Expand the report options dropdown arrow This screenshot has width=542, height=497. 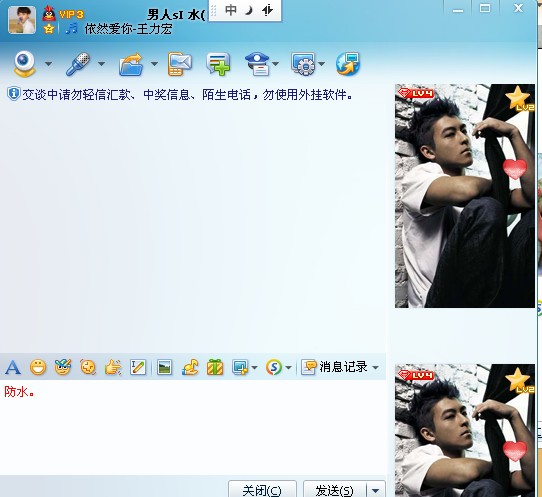pyautogui.click(x=275, y=64)
